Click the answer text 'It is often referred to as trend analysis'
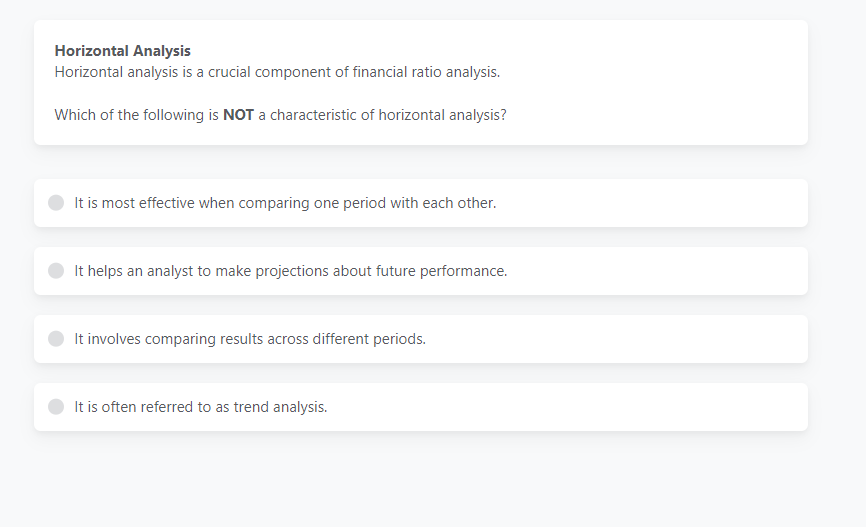 click(x=200, y=407)
